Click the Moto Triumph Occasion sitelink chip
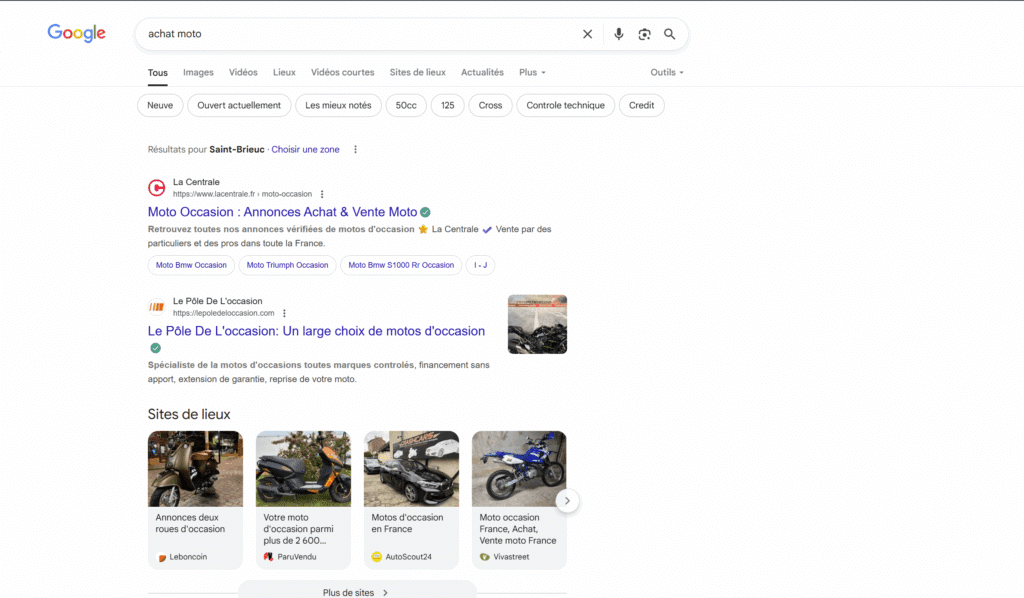 point(287,265)
